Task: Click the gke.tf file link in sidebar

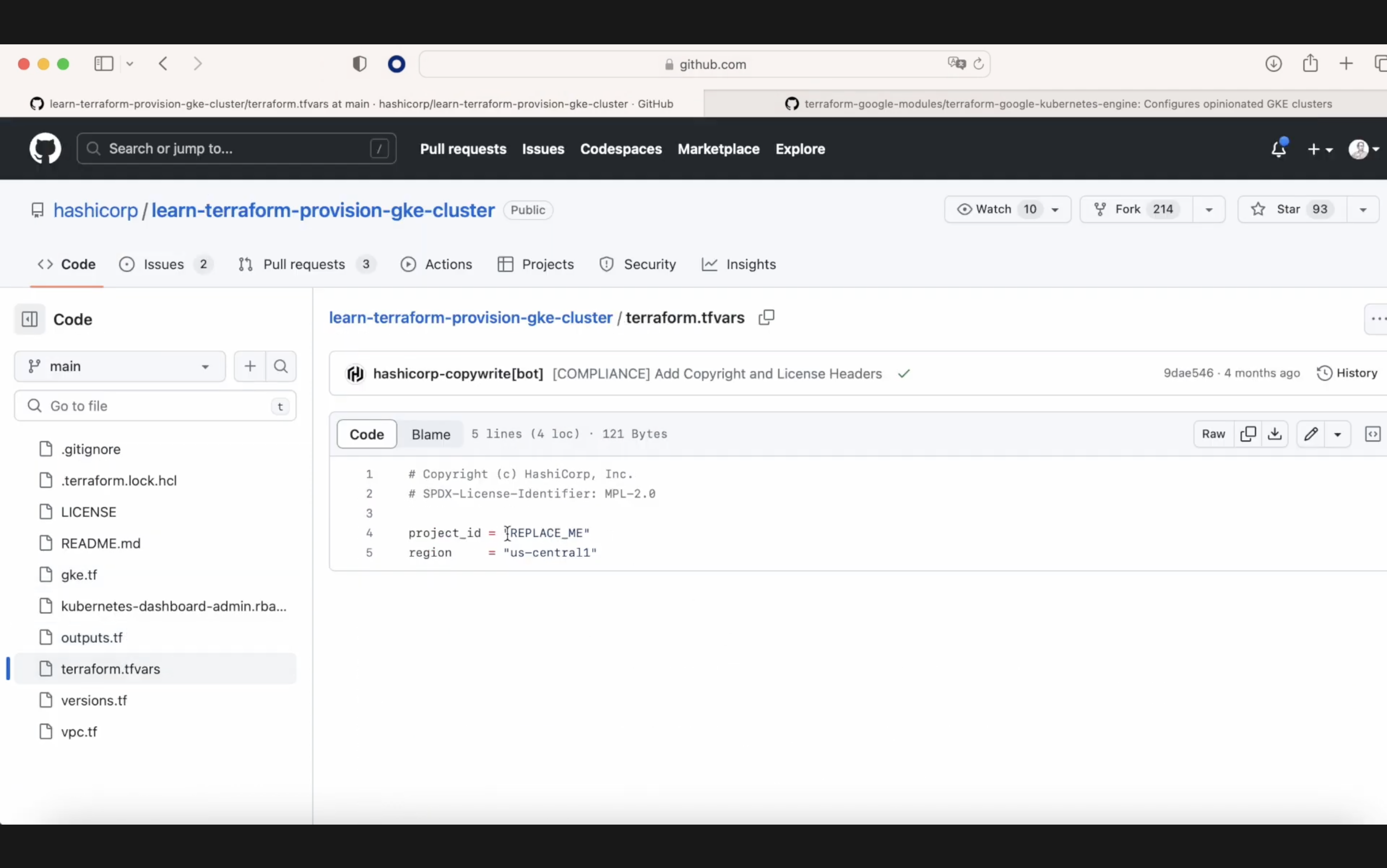Action: (x=79, y=574)
